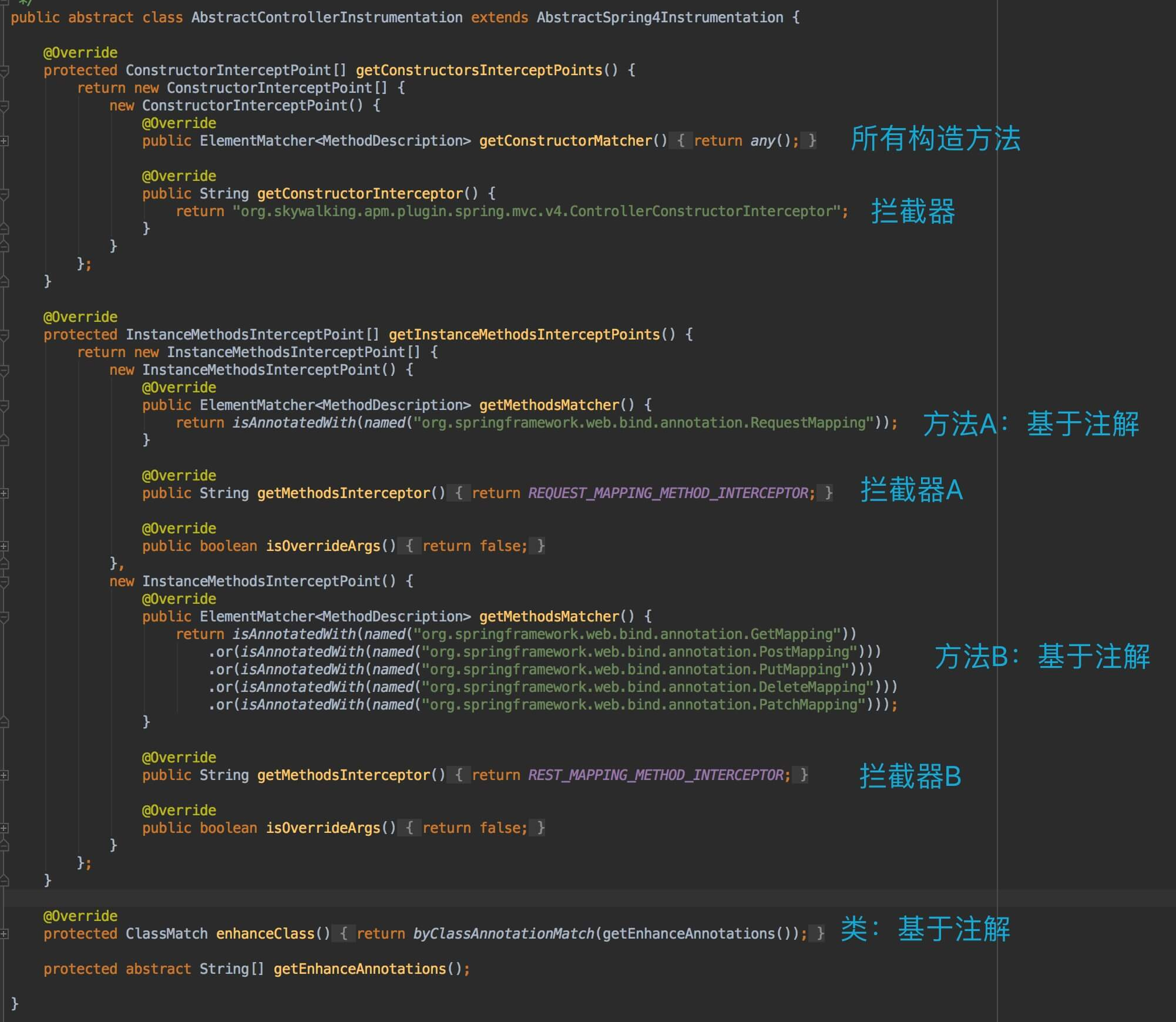Expand the first isOverrideArgs gutter plus icon
The image size is (1176, 1022).
tap(4, 546)
